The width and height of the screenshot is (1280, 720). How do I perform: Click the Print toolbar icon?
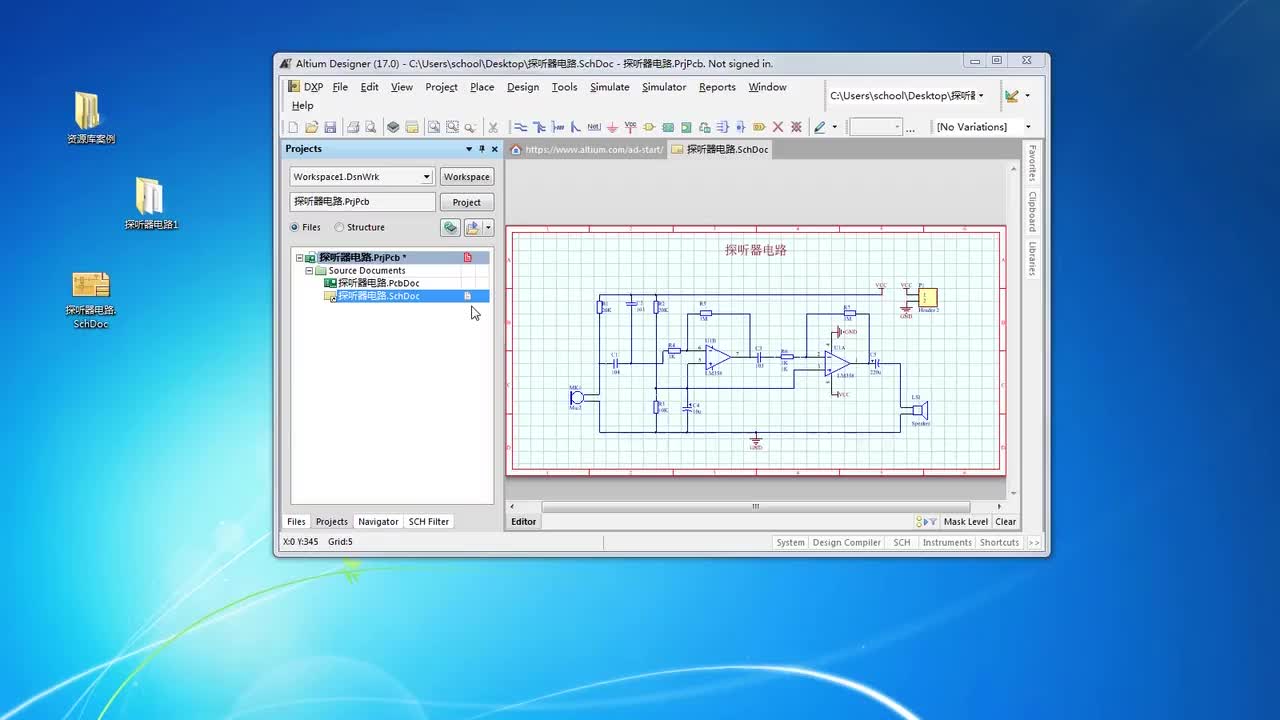(352, 127)
